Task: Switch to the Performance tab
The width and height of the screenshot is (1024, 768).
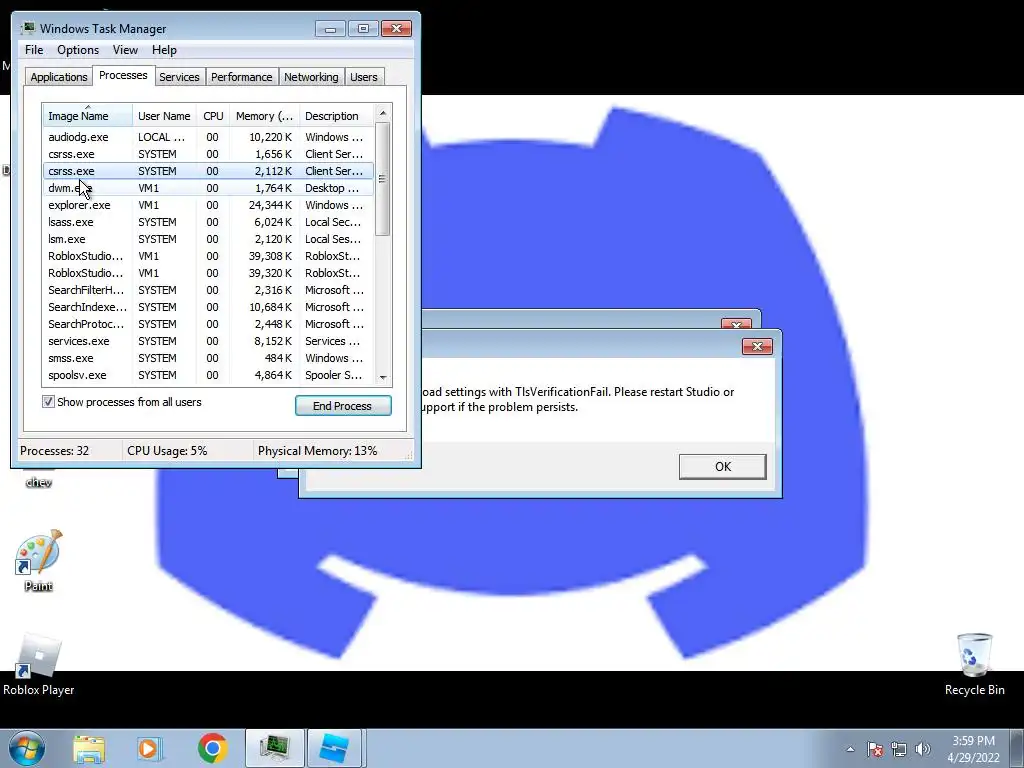Action: coord(241,77)
